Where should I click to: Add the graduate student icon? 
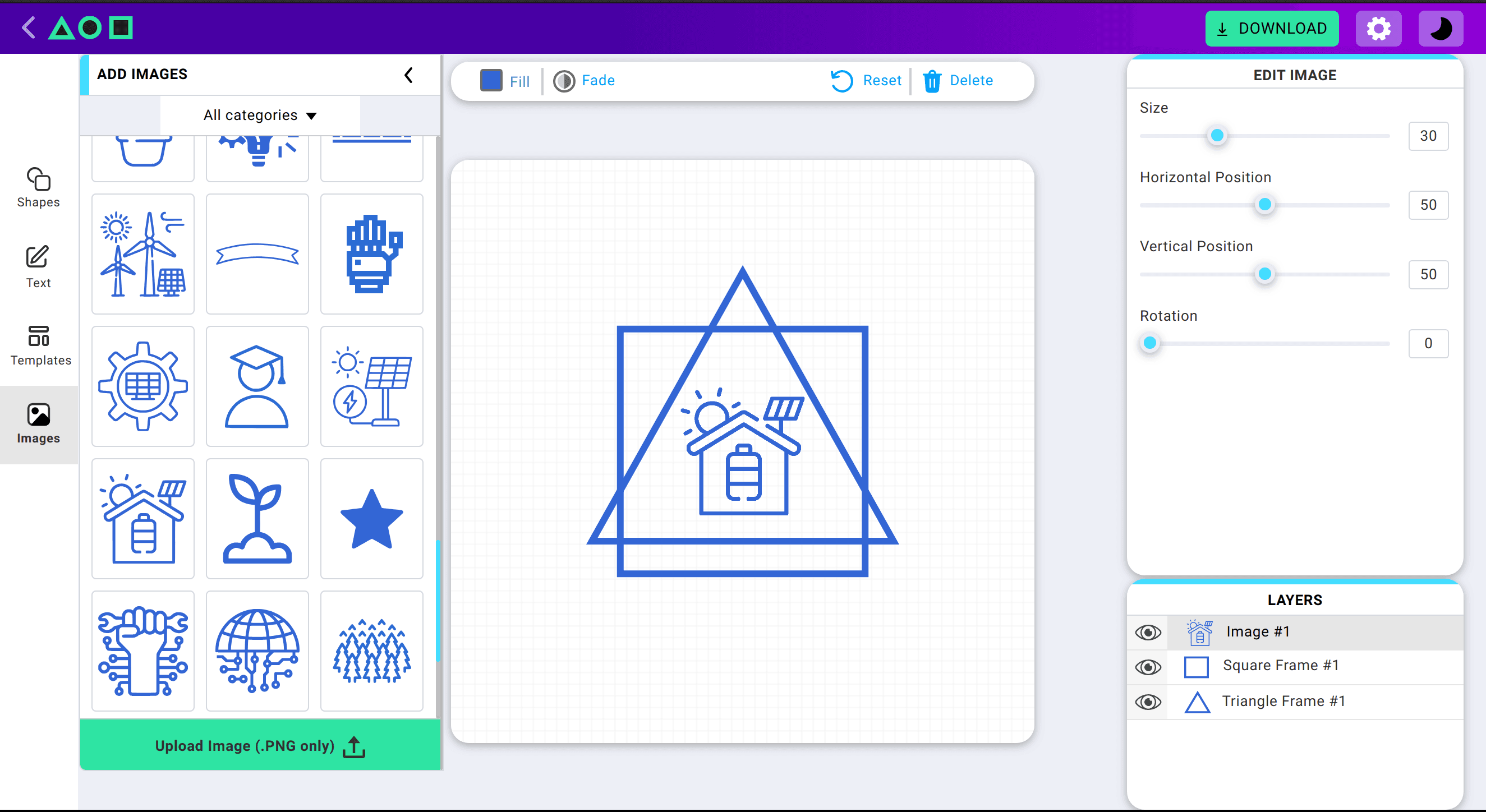coord(257,386)
